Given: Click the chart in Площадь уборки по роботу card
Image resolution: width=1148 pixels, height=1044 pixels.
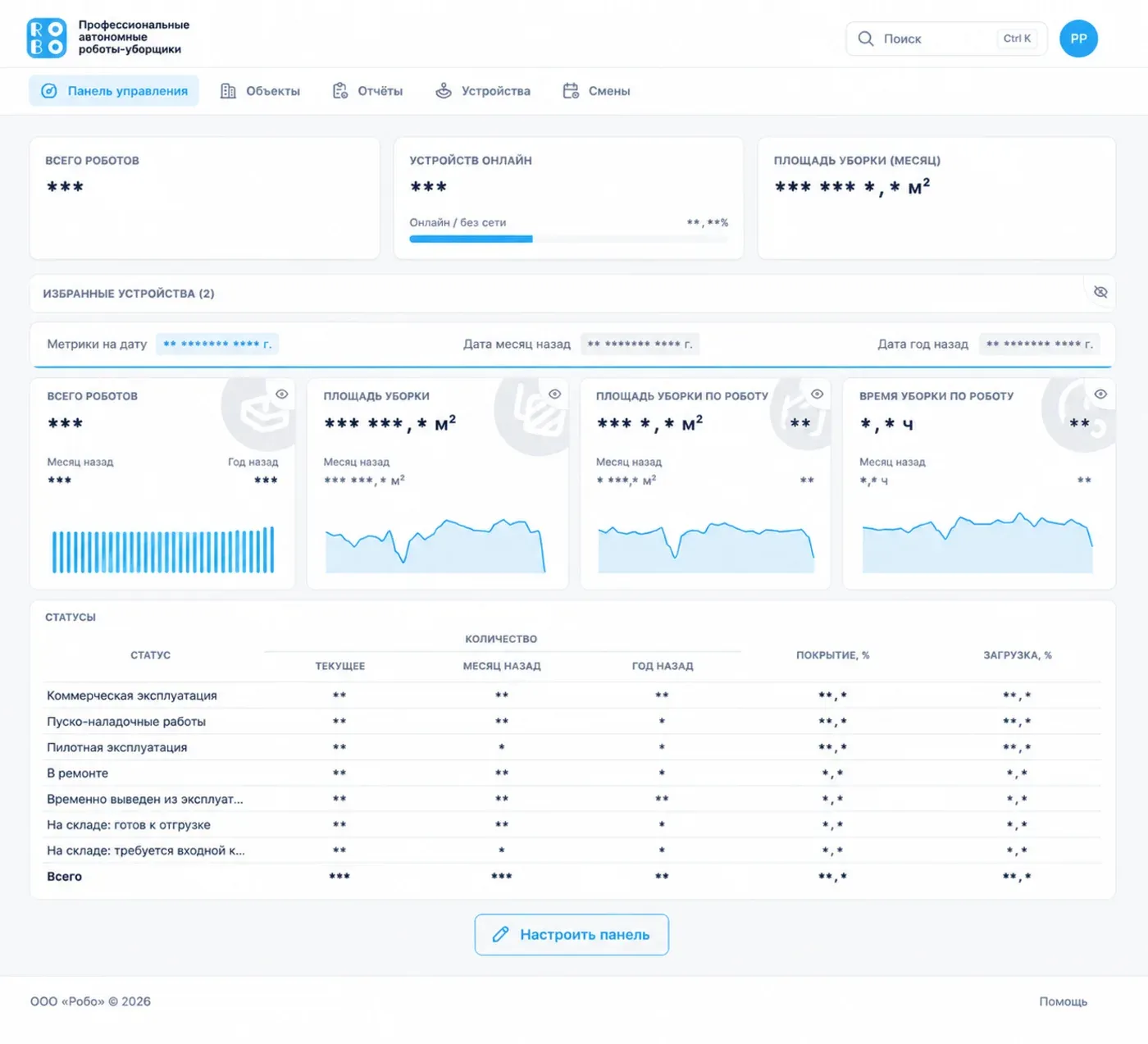Looking at the screenshot, I should (x=706, y=547).
